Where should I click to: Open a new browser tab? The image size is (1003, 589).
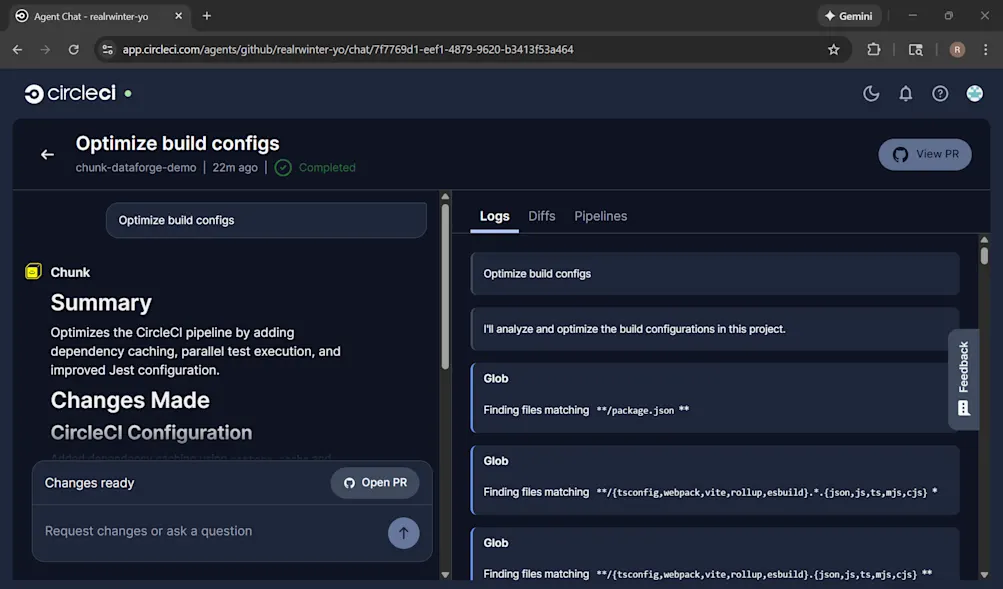tap(207, 16)
